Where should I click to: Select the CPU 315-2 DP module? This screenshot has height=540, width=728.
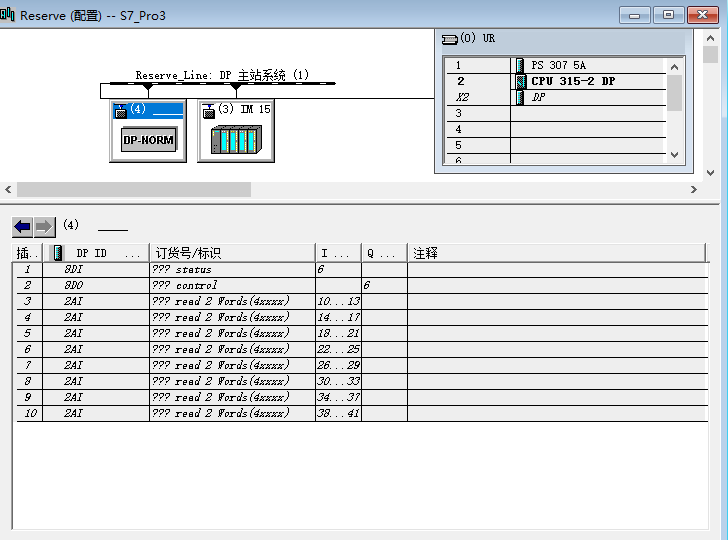coord(572,81)
